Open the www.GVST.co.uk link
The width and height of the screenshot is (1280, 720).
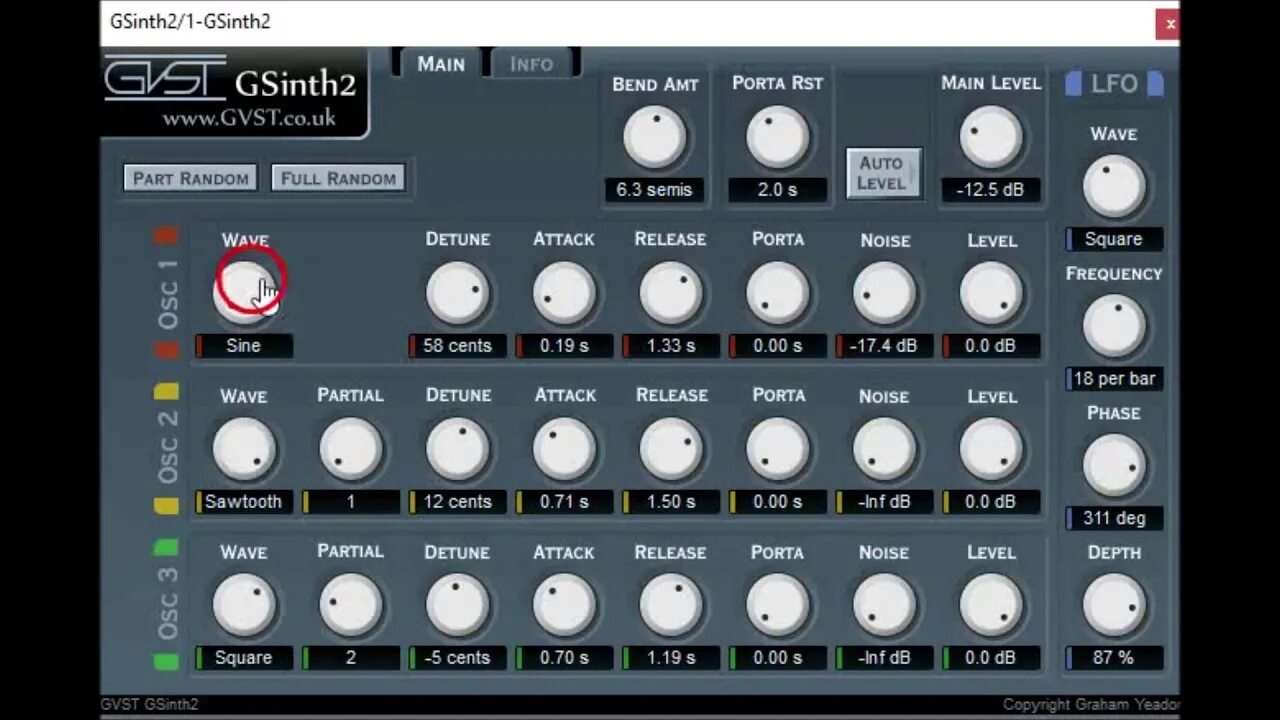coord(249,118)
